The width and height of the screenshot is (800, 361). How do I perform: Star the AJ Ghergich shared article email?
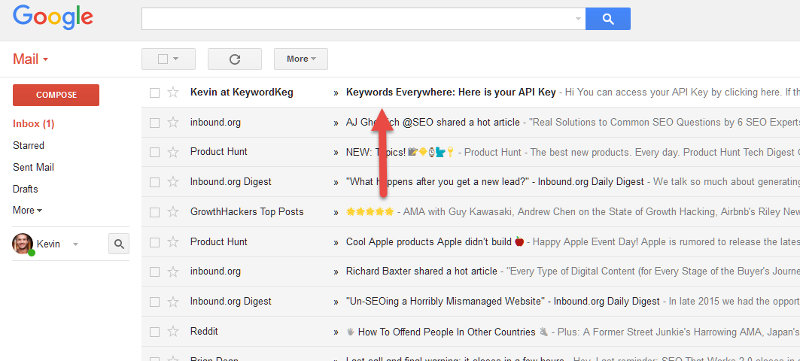point(173,122)
